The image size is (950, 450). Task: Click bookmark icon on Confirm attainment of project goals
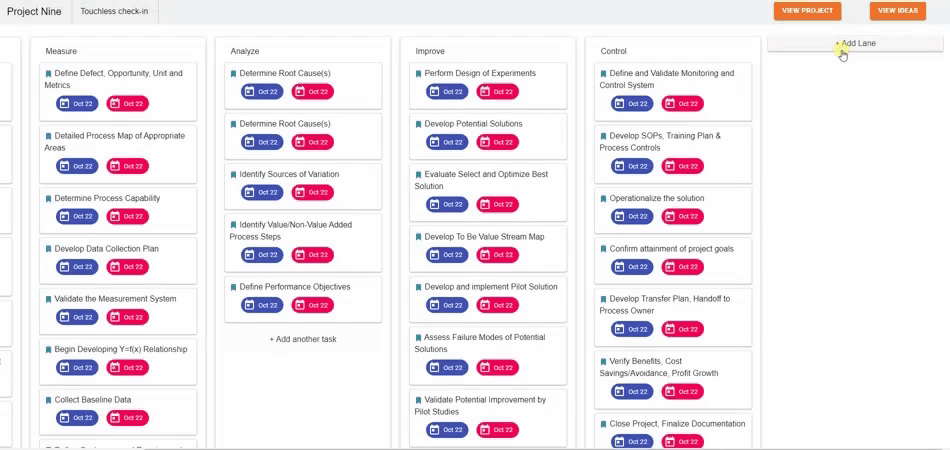604,249
